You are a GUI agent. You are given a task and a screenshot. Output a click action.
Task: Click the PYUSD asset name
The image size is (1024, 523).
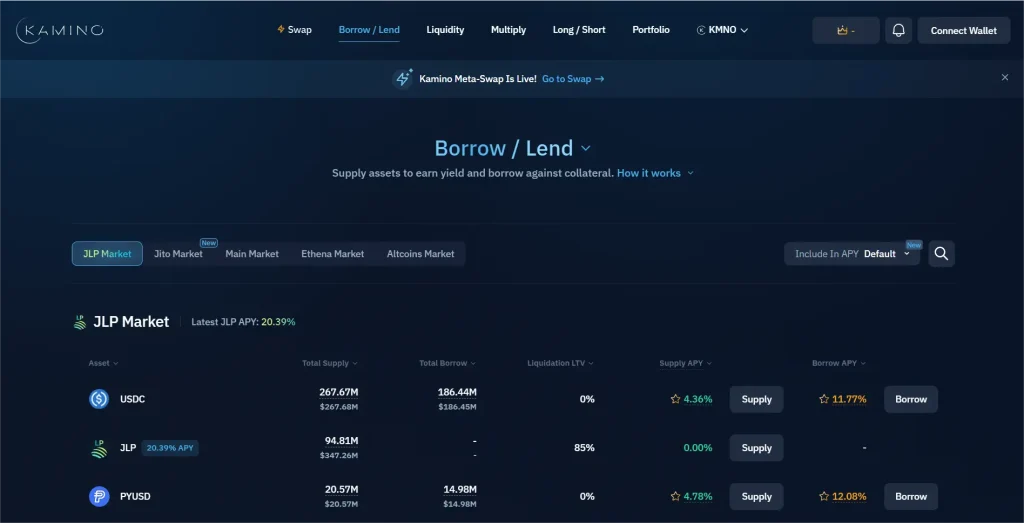[135, 496]
